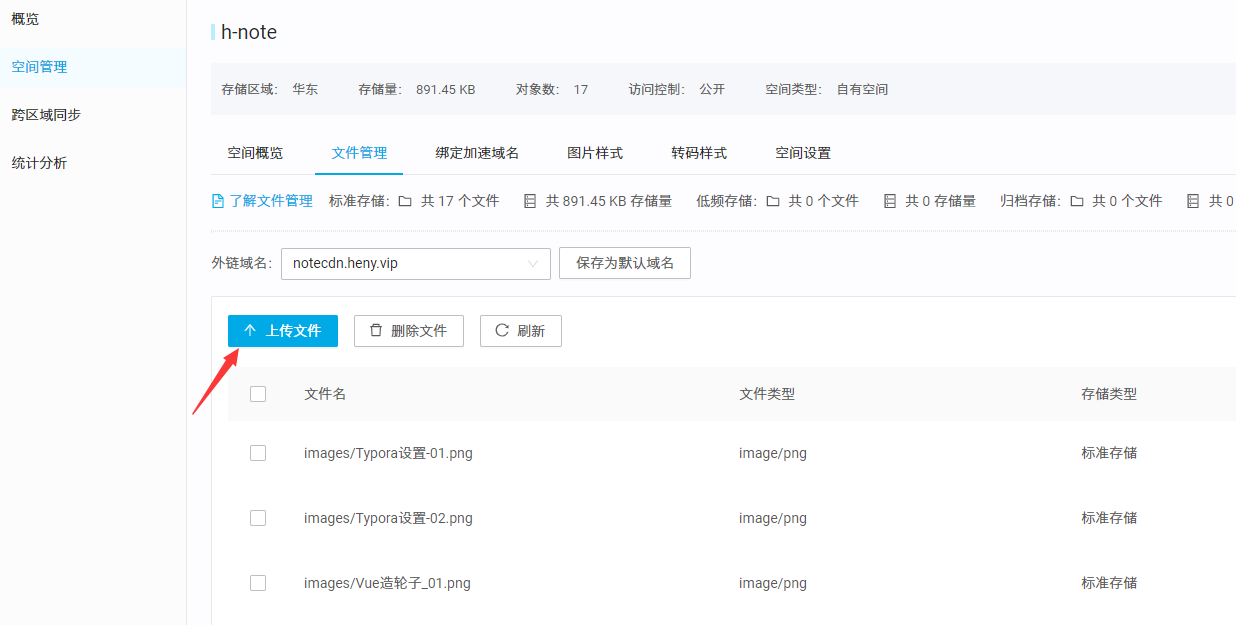Check the box for Vue造轮子_01.png
Image resolution: width=1236 pixels, height=625 pixels.
coord(258,583)
